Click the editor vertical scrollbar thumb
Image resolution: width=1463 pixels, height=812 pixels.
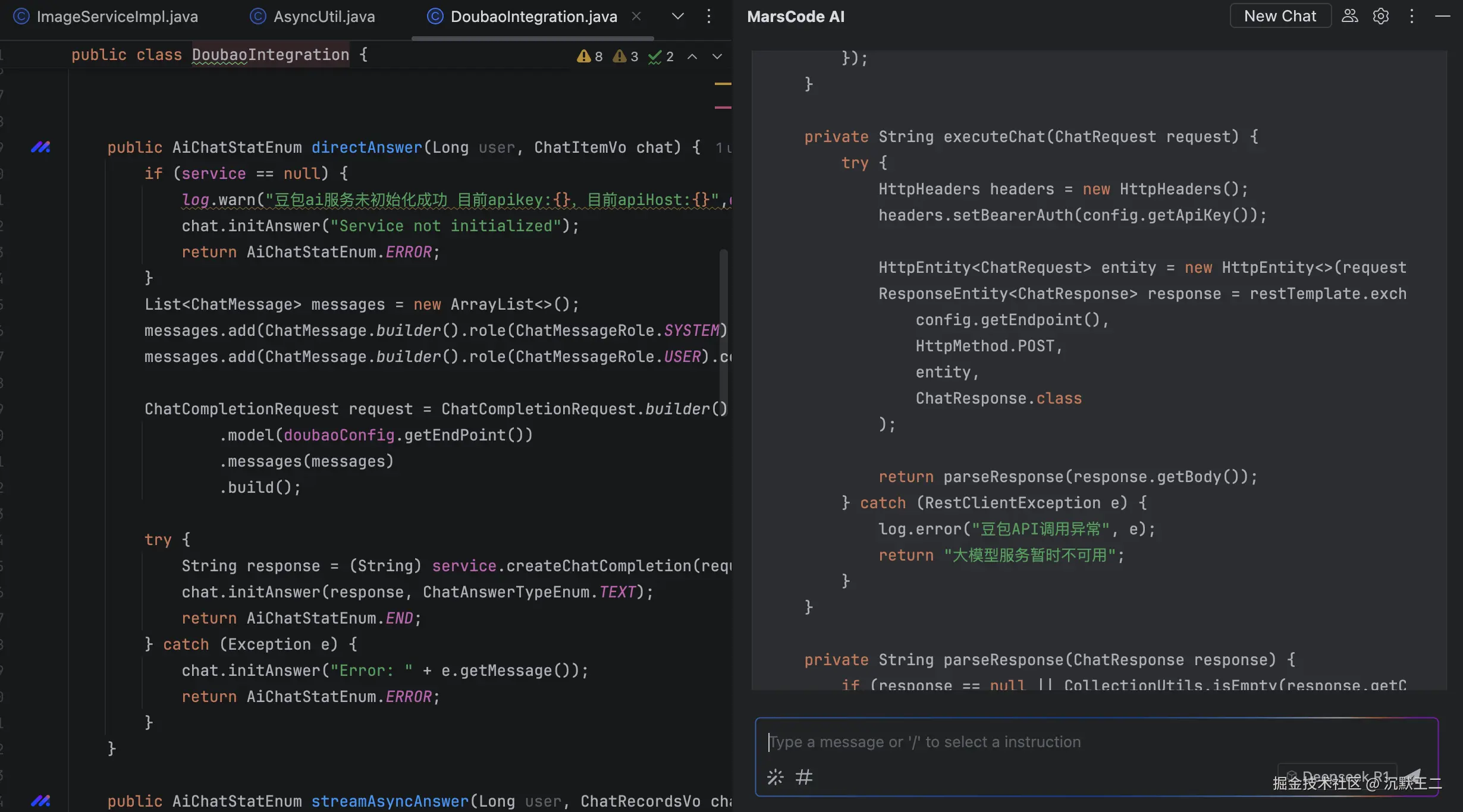coord(723,333)
